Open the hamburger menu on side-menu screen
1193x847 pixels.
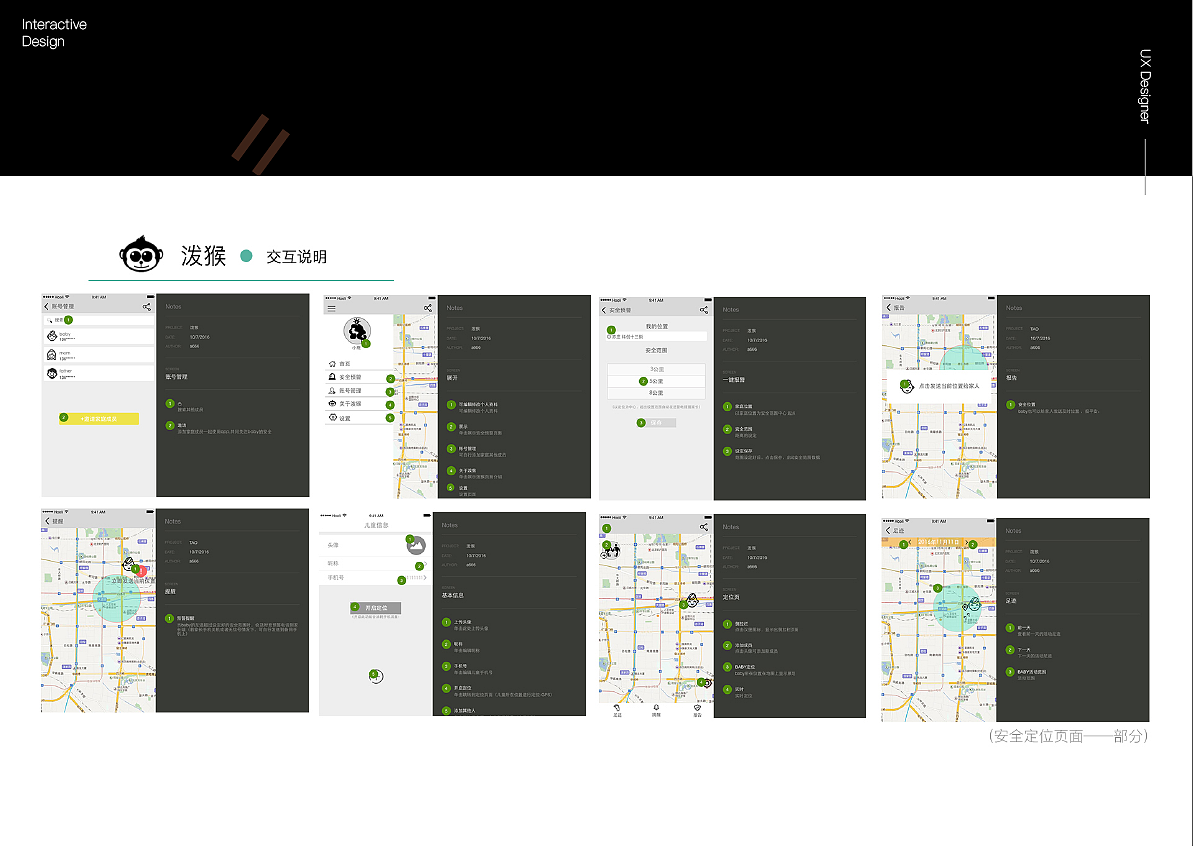pyautogui.click(x=331, y=308)
